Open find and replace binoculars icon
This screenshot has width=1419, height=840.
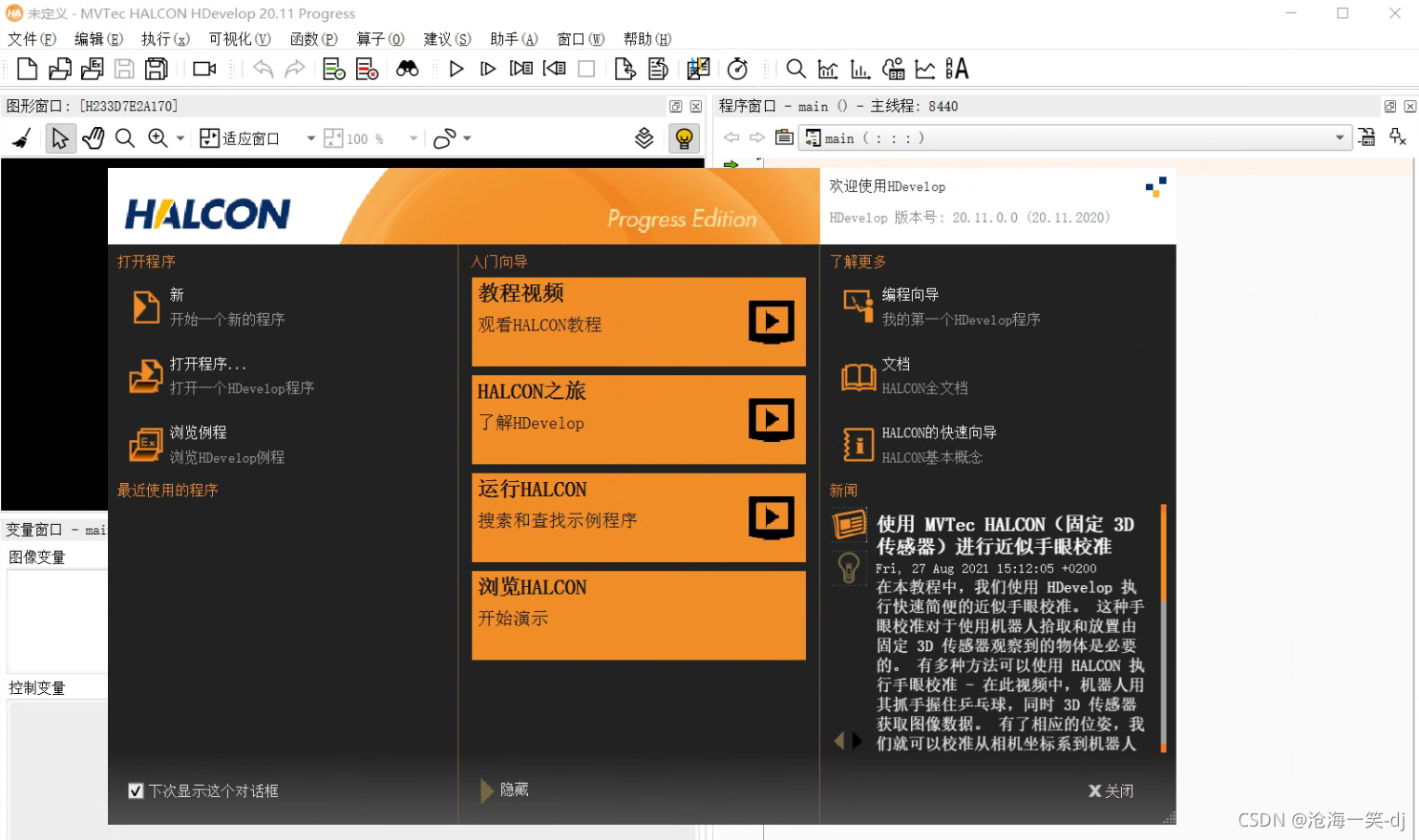point(408,69)
